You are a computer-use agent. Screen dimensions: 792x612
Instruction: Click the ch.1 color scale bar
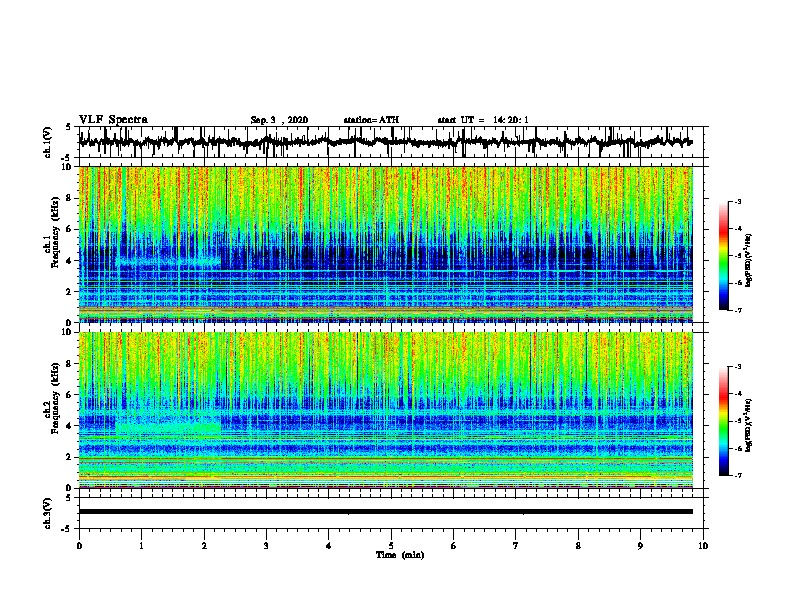click(724, 256)
